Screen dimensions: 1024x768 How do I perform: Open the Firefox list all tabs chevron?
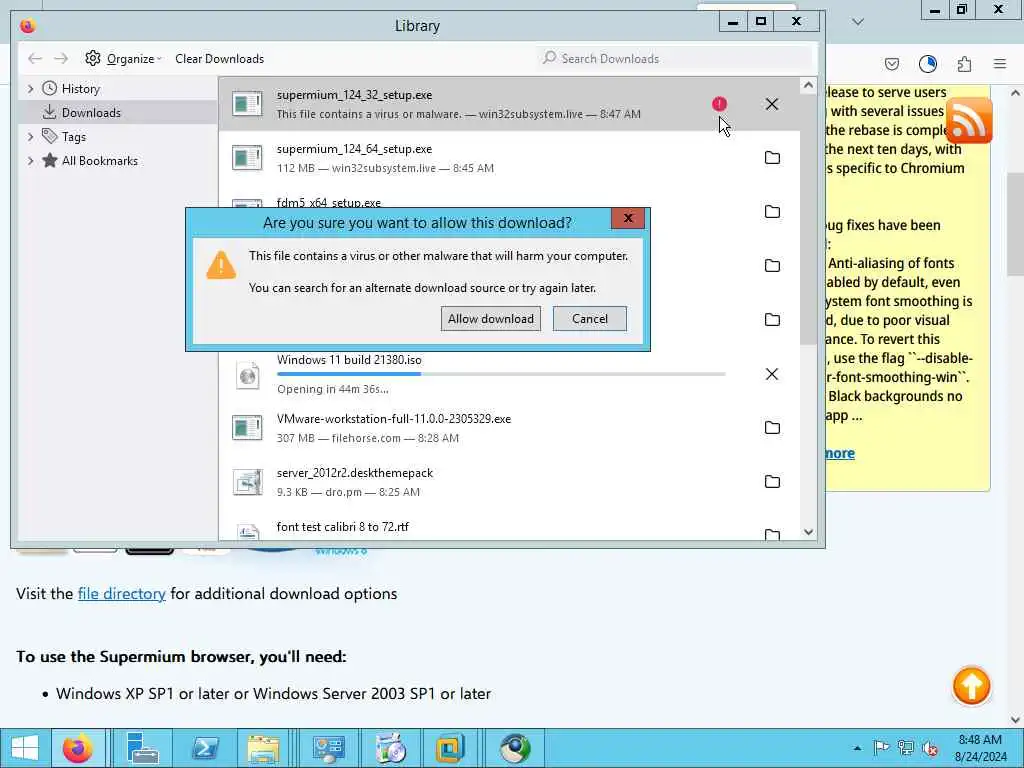tap(858, 22)
